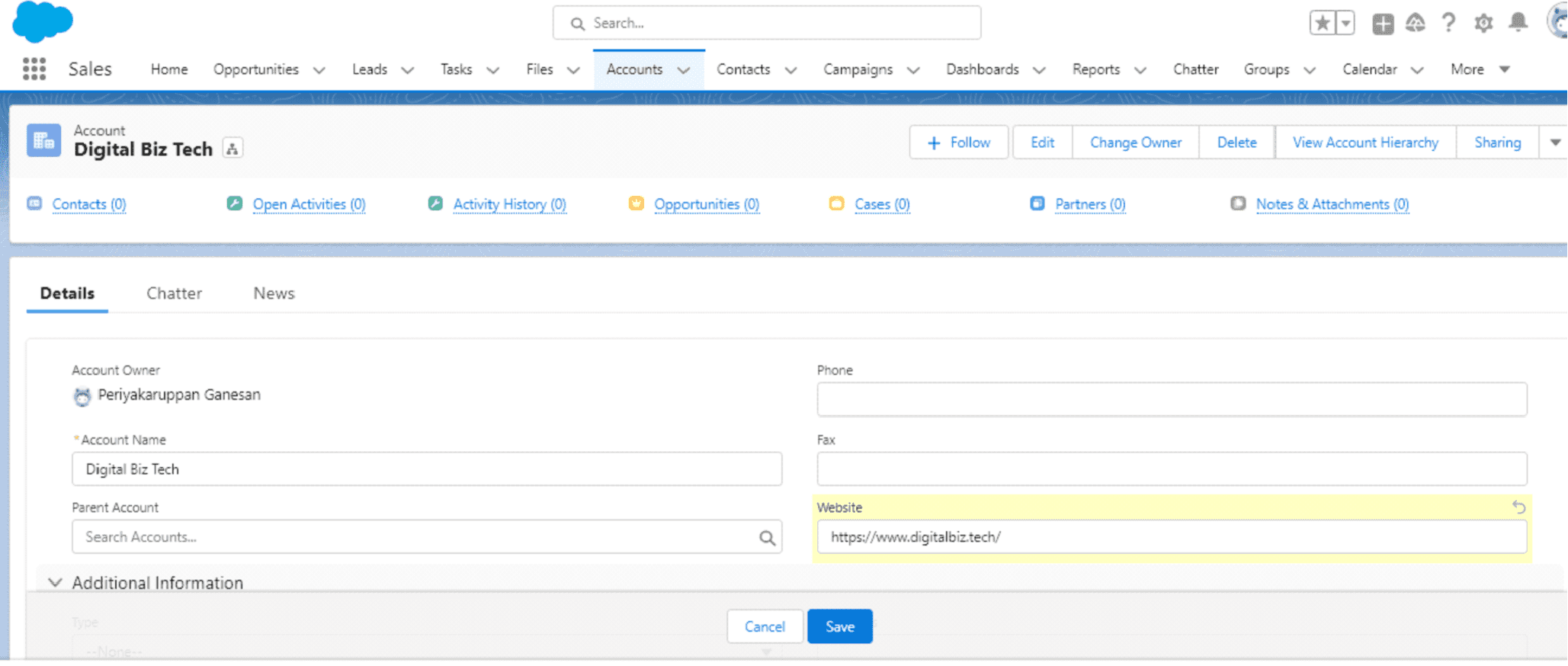
Task: Click the Account Owner avatar icon
Action: pos(82,396)
